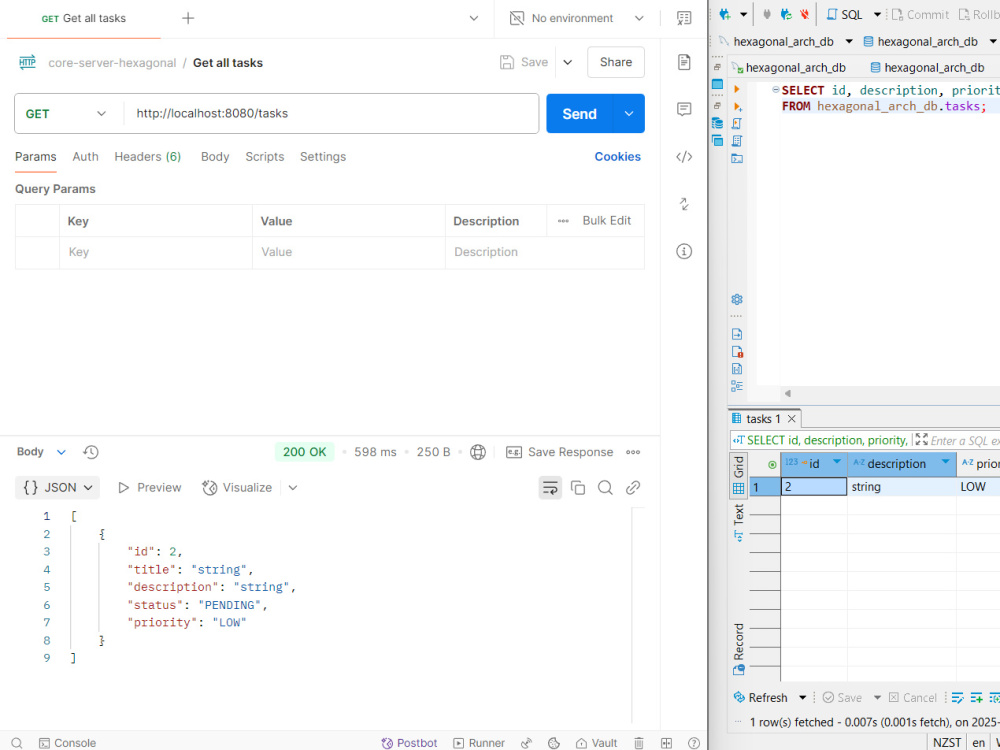Open the Postman find magnifier in status bar
The image size is (1000, 750).
pyautogui.click(x=17, y=743)
